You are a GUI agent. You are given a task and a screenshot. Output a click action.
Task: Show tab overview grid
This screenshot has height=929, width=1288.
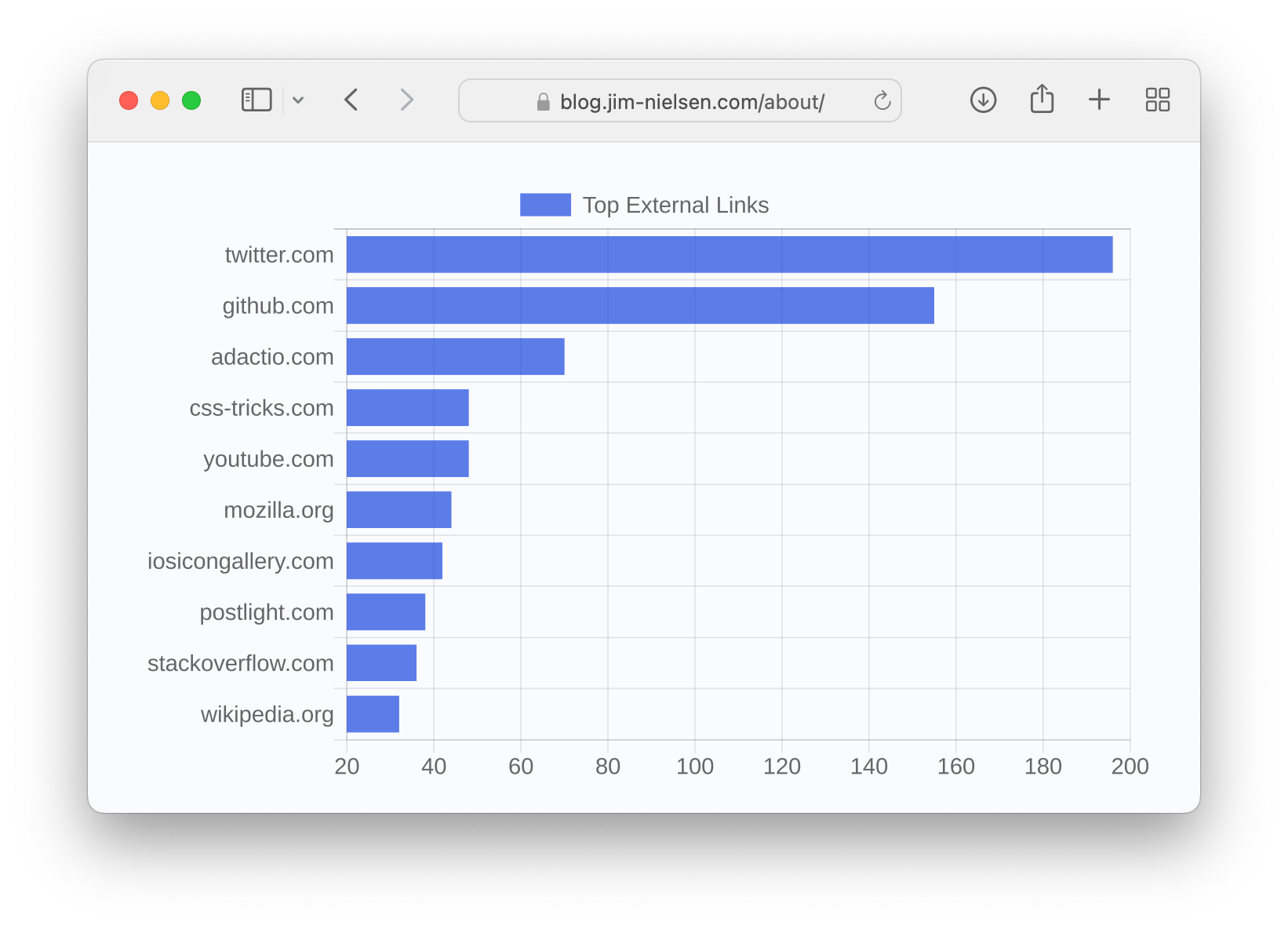(x=1158, y=100)
